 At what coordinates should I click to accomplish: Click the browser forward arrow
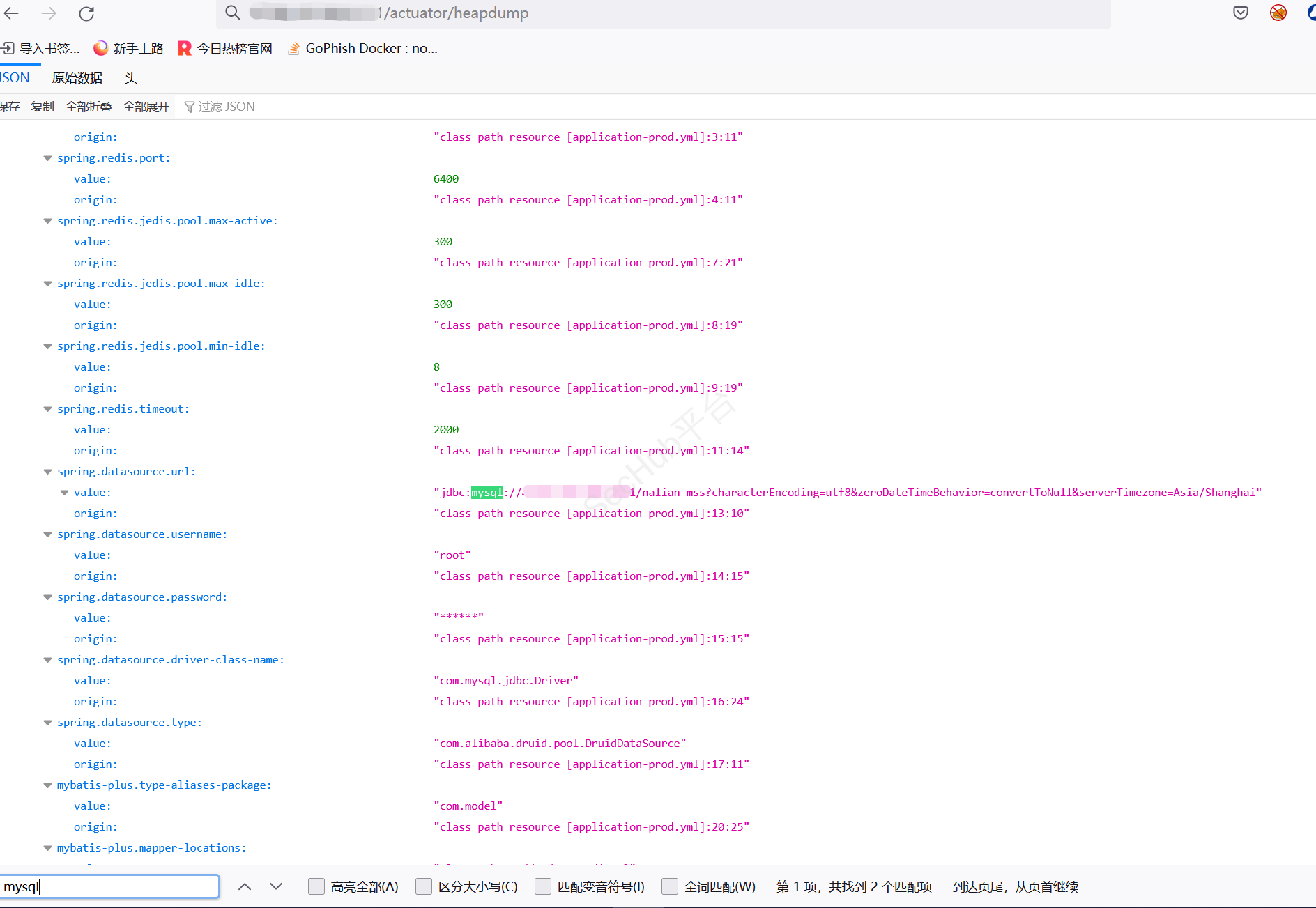pyautogui.click(x=49, y=13)
